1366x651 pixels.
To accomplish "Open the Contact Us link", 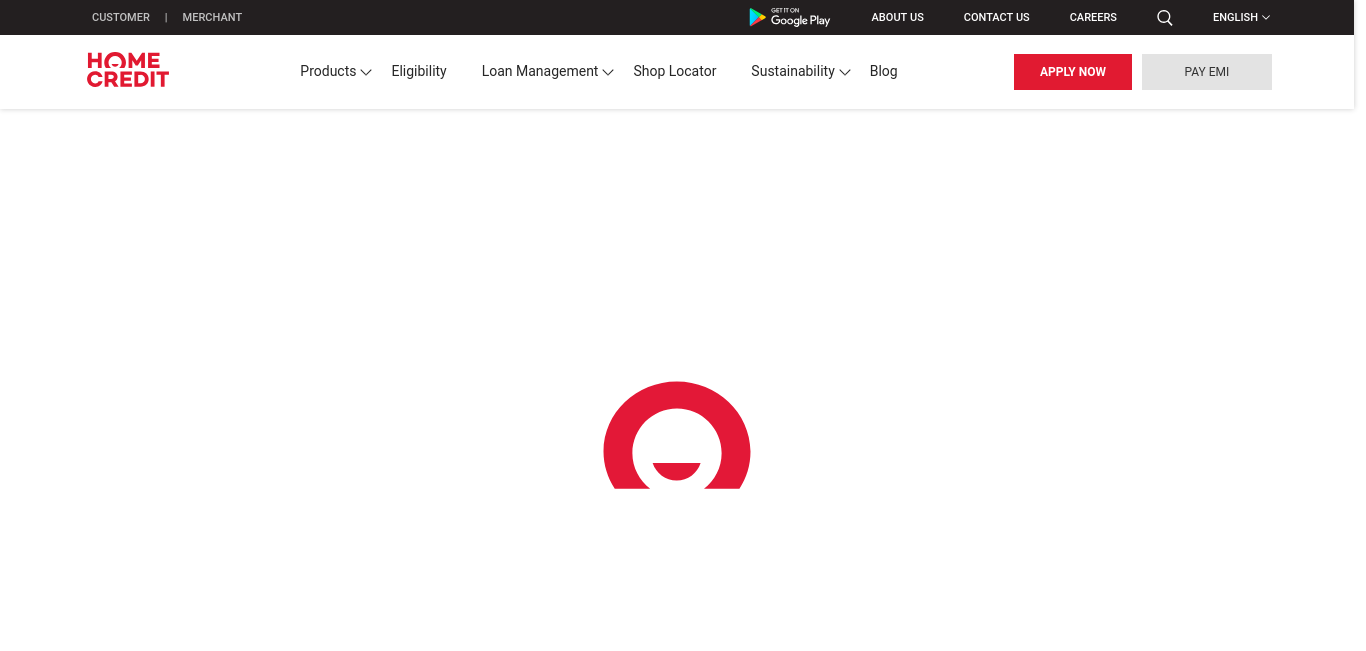I will [997, 17].
